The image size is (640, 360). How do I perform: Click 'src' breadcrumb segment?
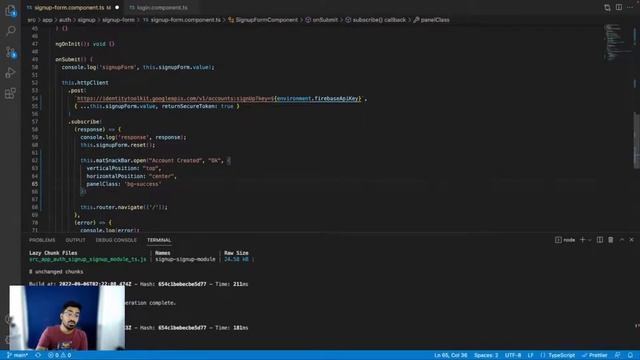click(x=31, y=20)
